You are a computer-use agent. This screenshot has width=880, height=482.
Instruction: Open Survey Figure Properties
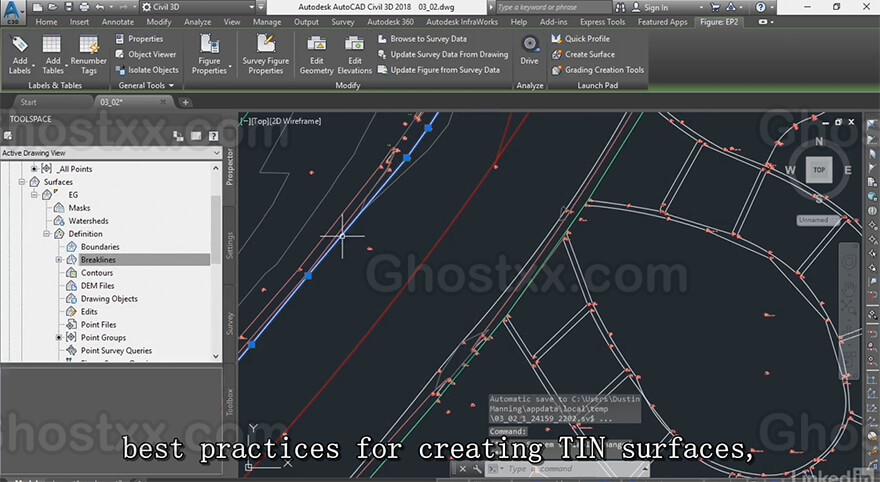pyautogui.click(x=265, y=54)
